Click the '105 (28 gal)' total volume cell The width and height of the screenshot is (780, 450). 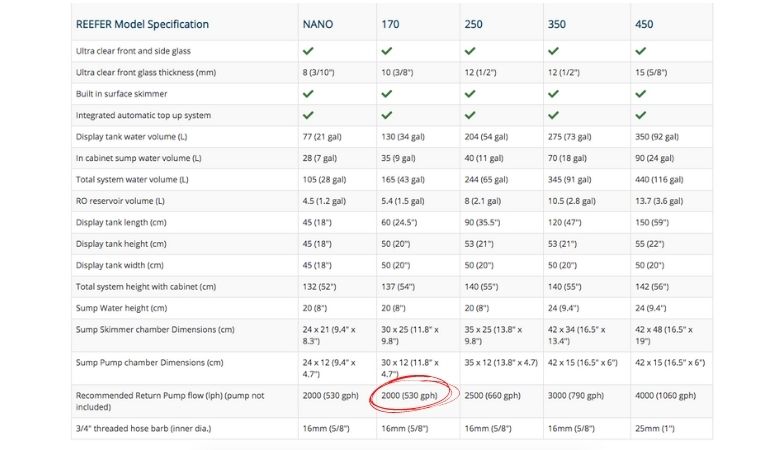324,180
